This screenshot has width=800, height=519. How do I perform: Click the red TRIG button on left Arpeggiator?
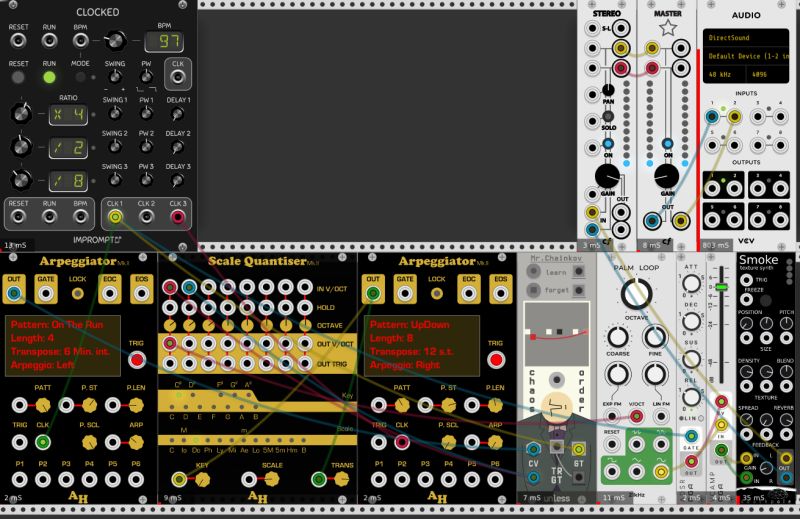point(137,360)
